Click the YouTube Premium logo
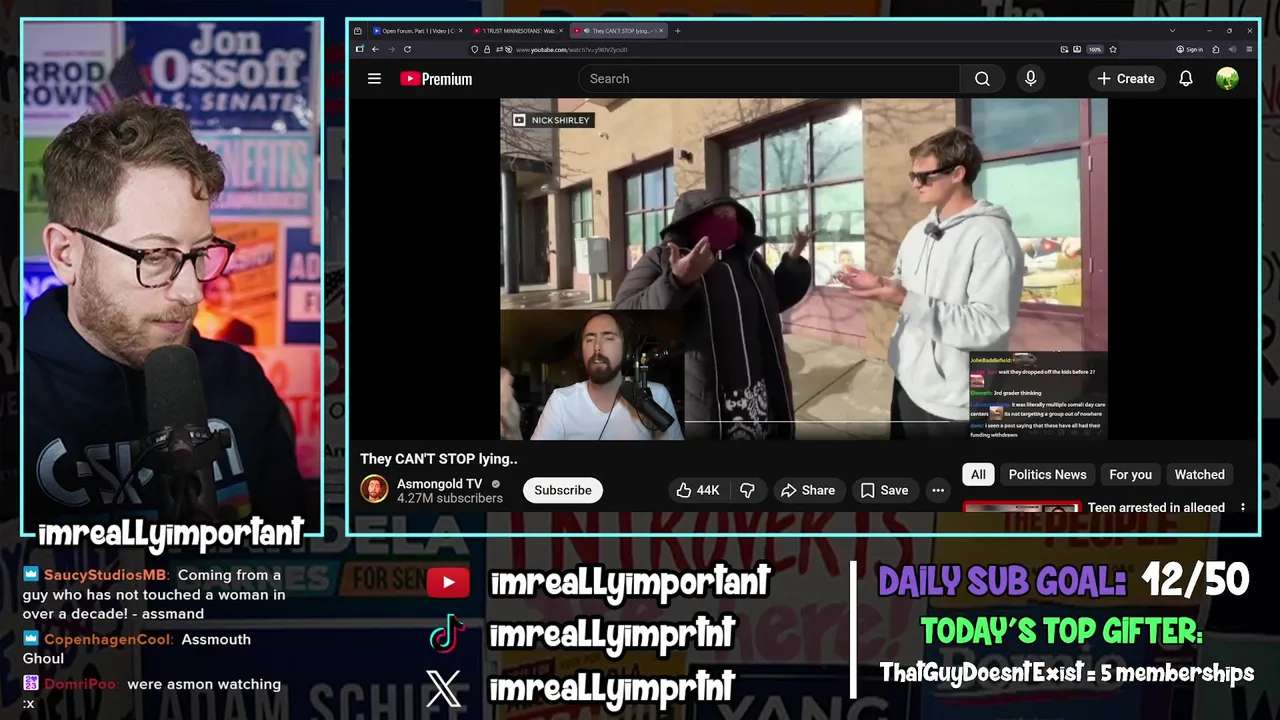Screen dimensions: 1280x720 436,78
